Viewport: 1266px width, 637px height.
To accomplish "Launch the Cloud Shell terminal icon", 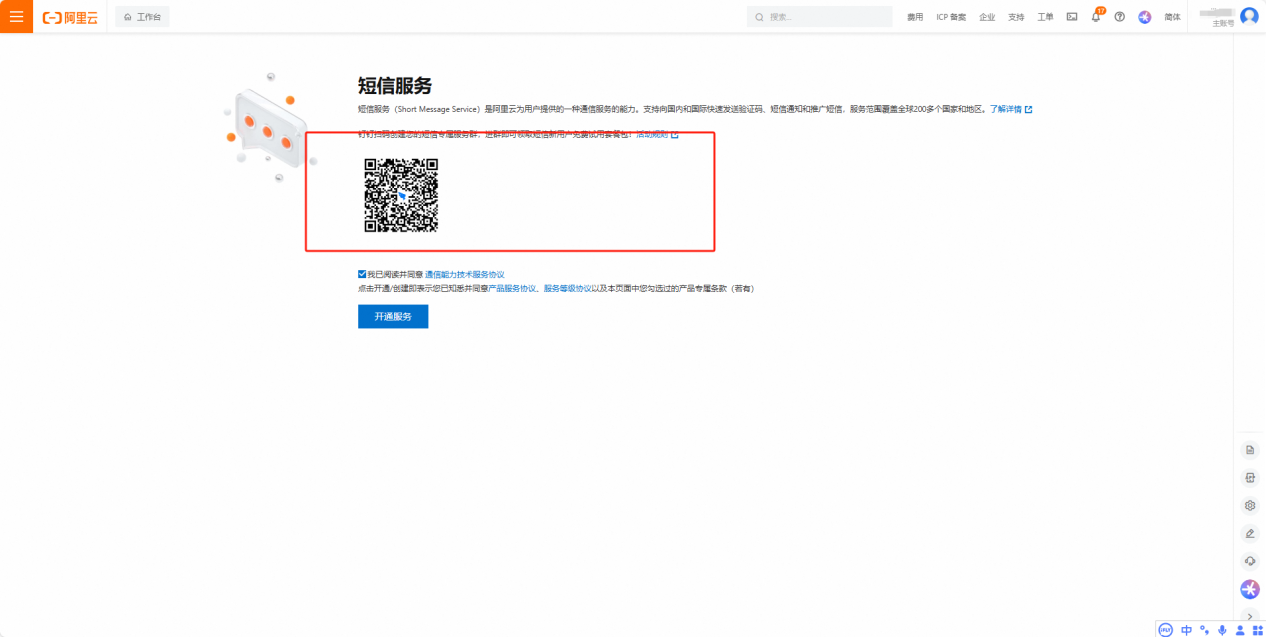I will 1072,17.
